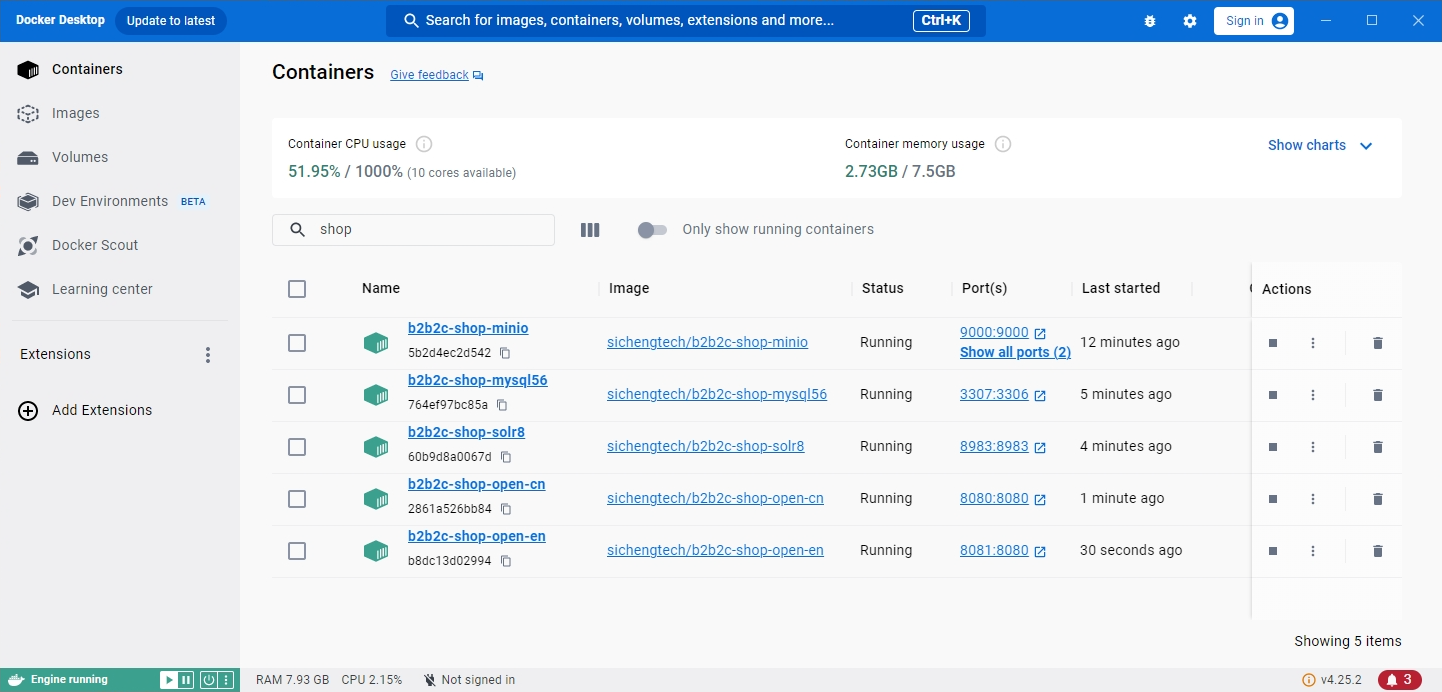Screen dimensions: 1442x692
Task: Go to Images in sidebar
Action: pyautogui.click(x=75, y=113)
